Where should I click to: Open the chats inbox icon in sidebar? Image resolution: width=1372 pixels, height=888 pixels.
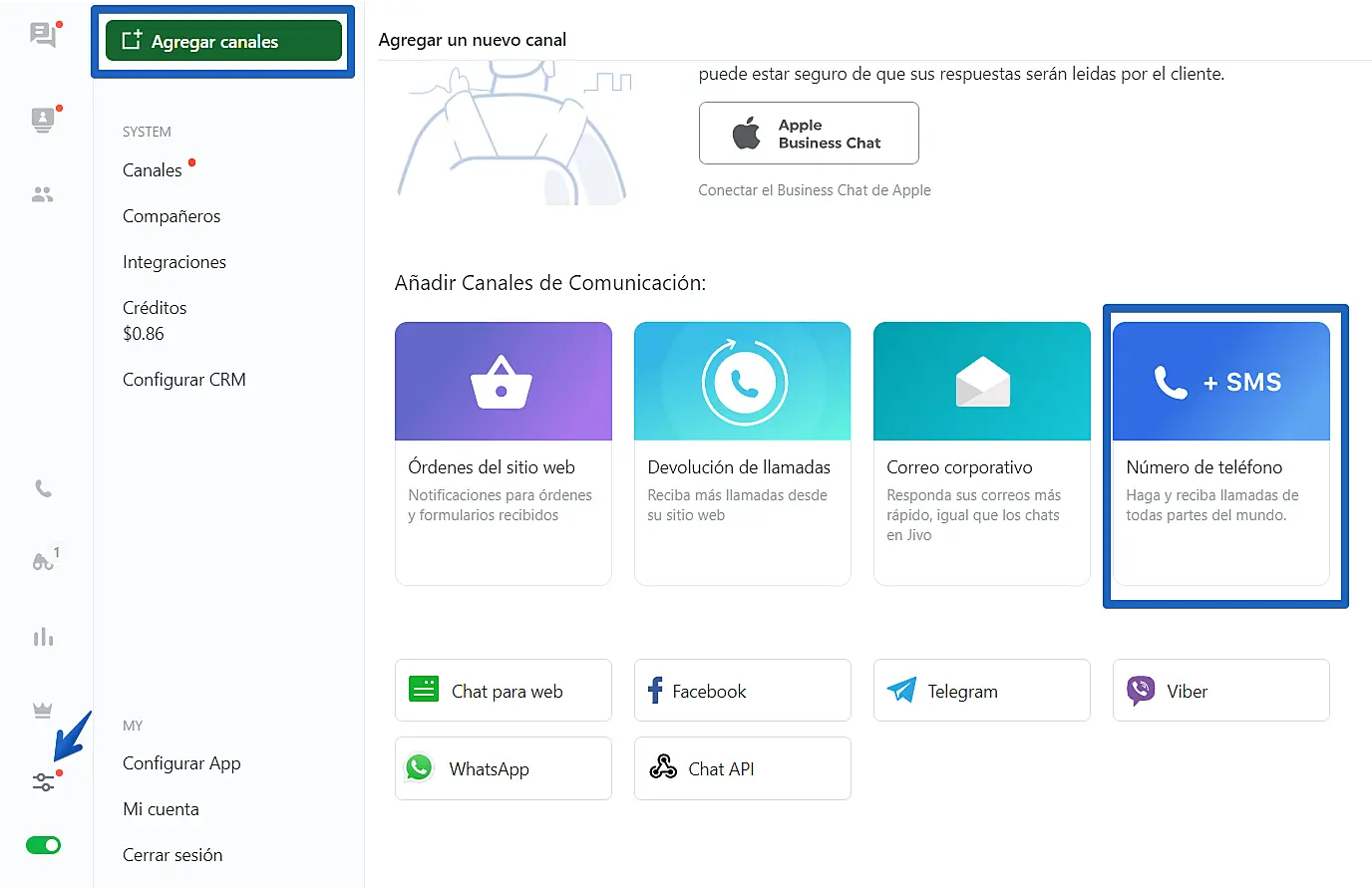(x=43, y=36)
